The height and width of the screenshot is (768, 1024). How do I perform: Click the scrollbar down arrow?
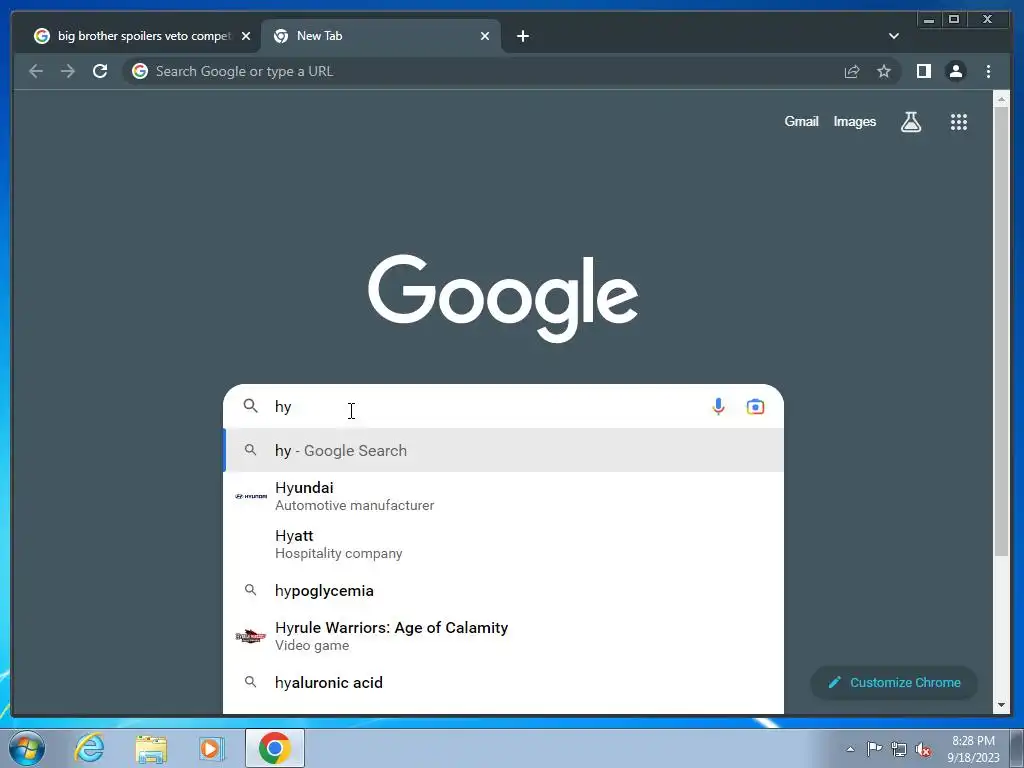coord(1001,705)
